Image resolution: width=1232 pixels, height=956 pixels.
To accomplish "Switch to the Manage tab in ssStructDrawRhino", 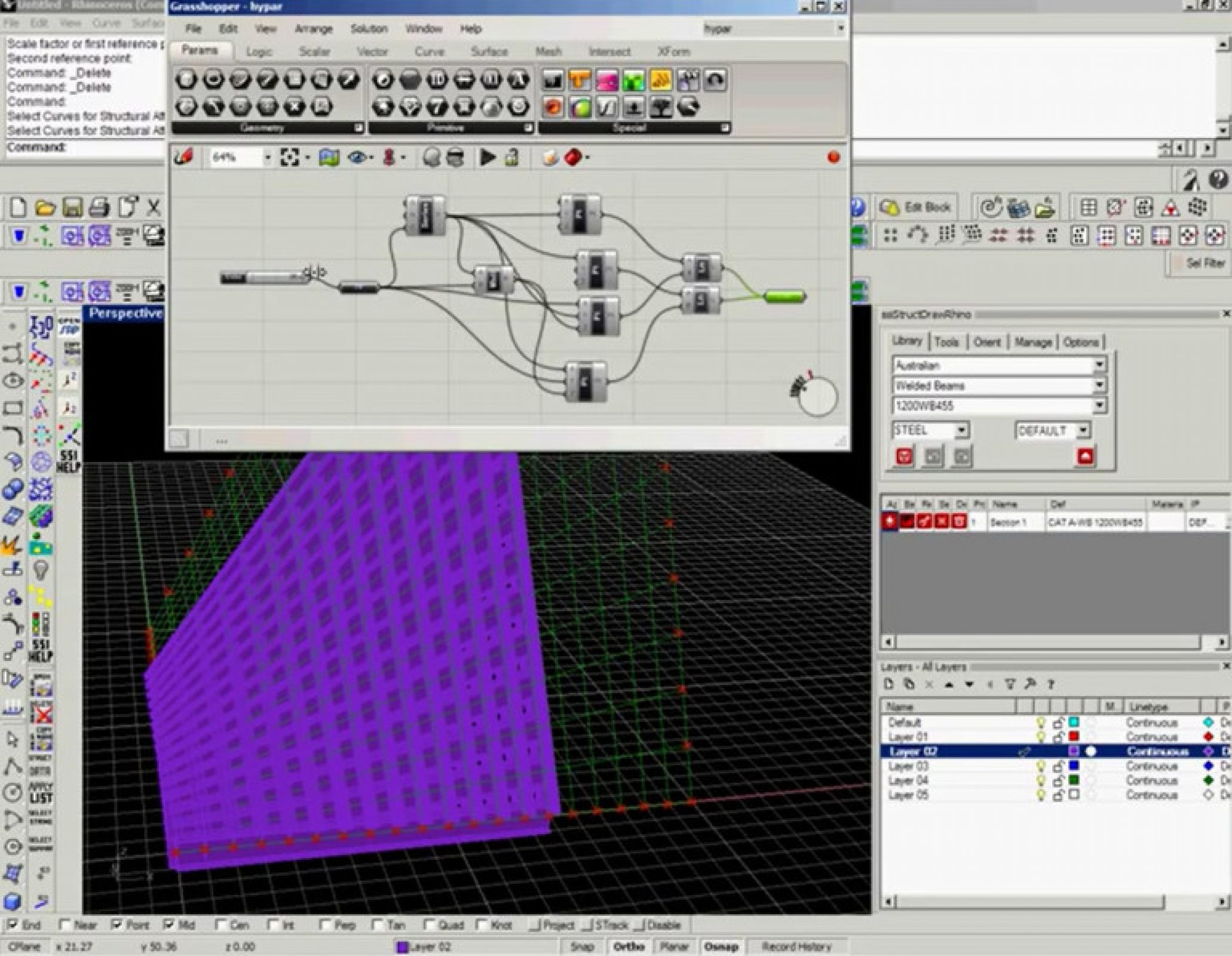I will point(1035,342).
